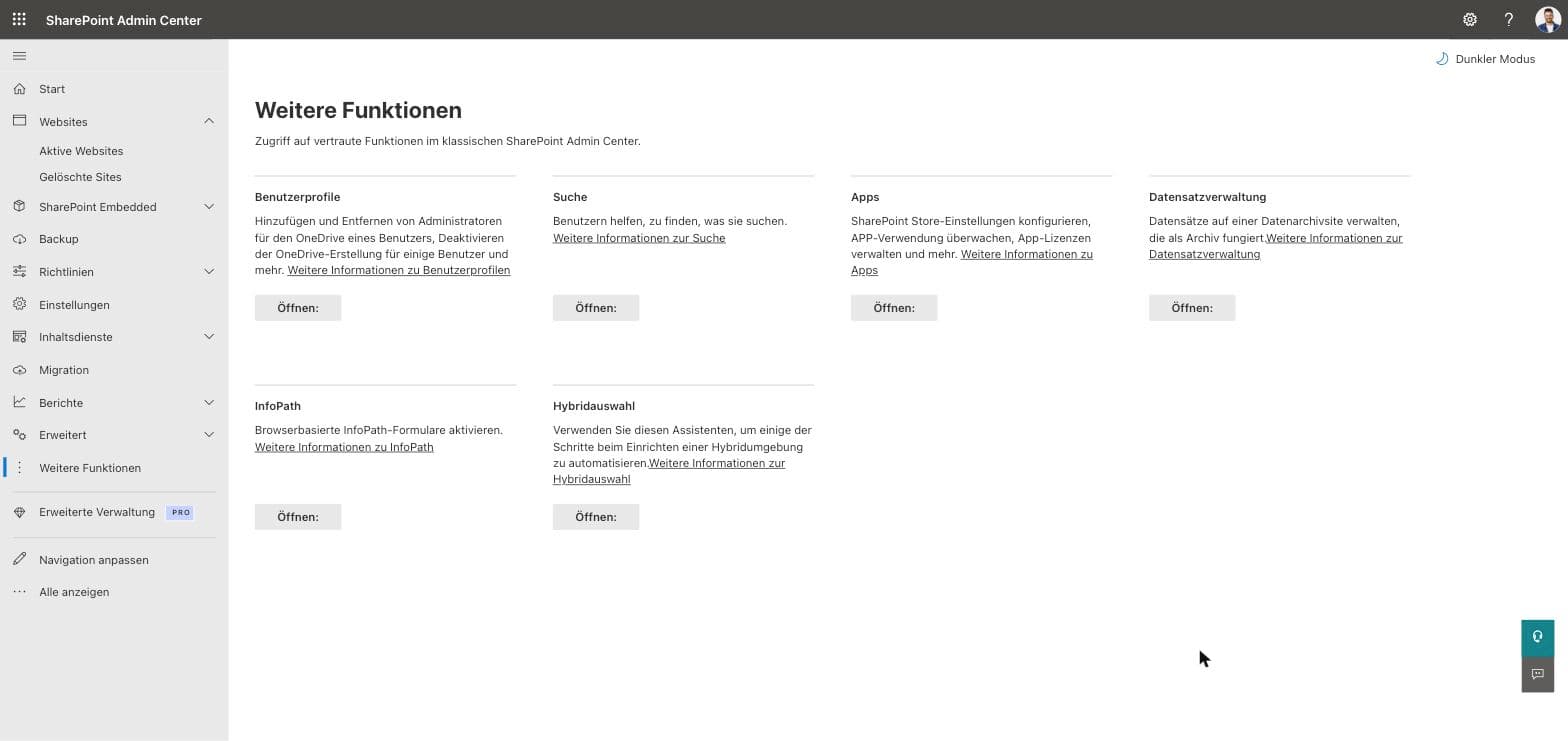Click the PRO badge
1568x741 pixels.
(181, 512)
